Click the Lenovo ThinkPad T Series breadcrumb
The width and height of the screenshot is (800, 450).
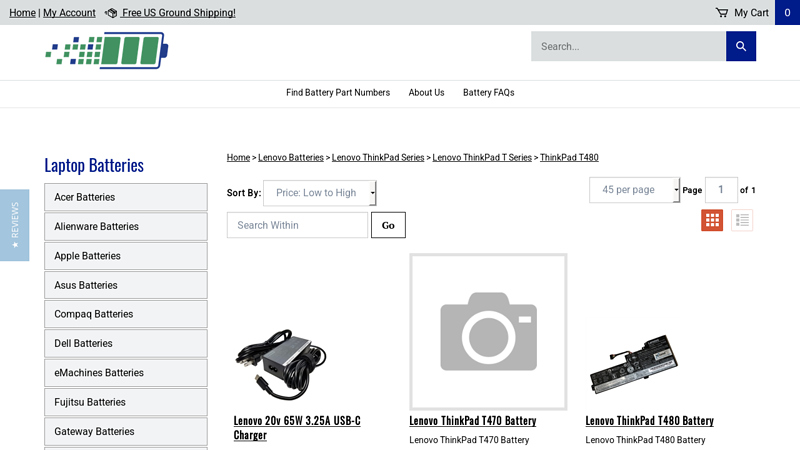482,158
